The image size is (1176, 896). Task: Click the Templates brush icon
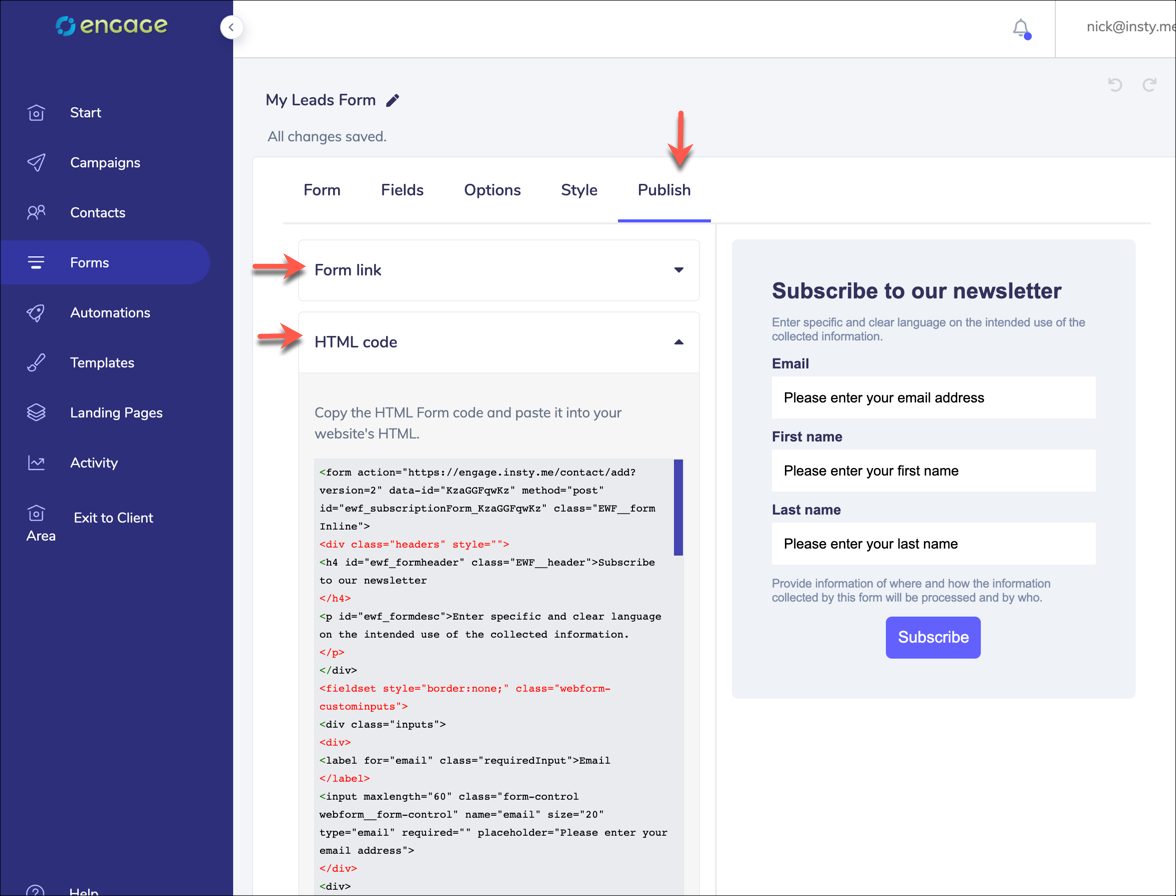pos(36,363)
